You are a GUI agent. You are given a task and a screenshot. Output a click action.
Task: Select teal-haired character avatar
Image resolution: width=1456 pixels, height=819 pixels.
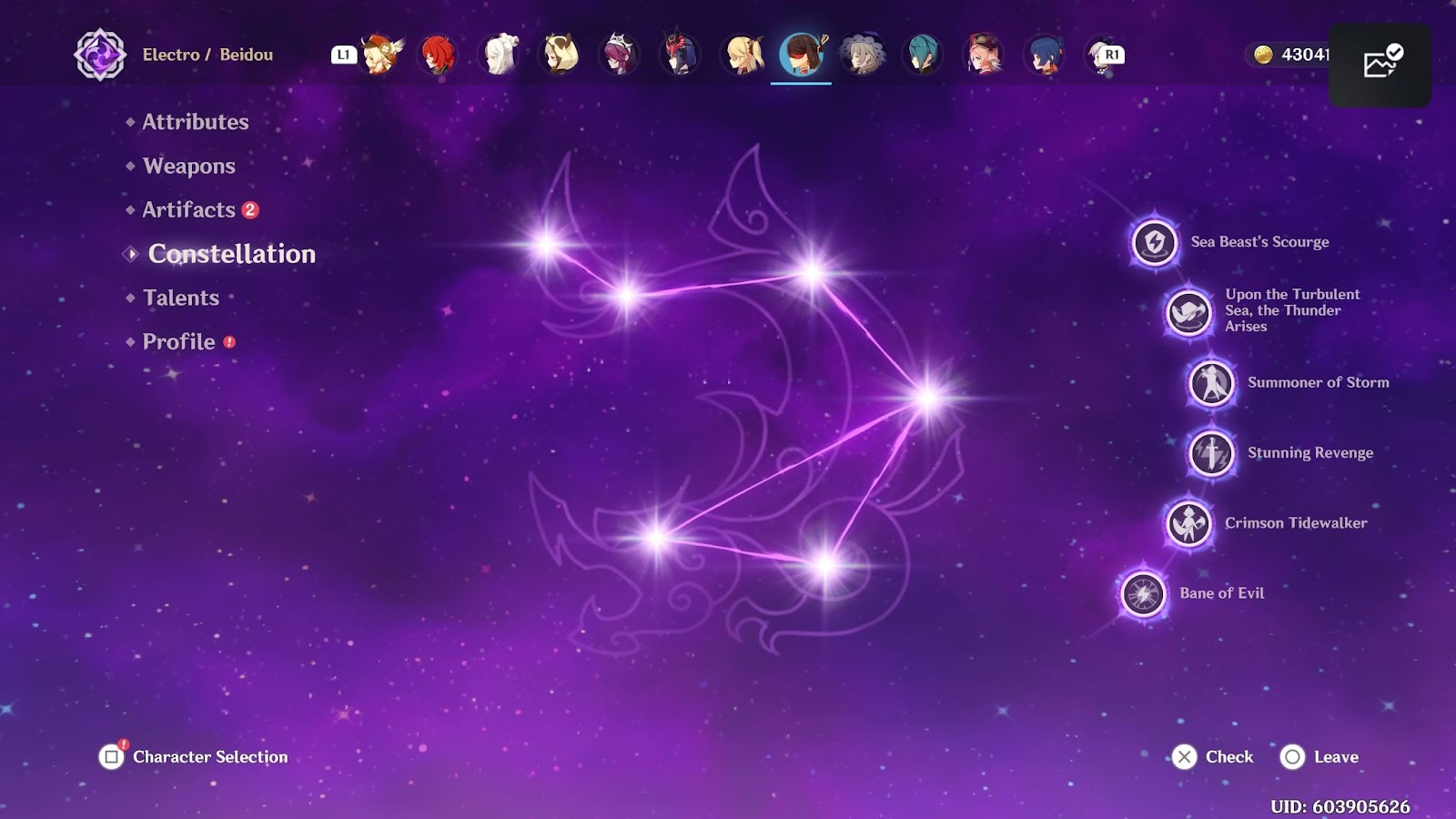(x=922, y=55)
